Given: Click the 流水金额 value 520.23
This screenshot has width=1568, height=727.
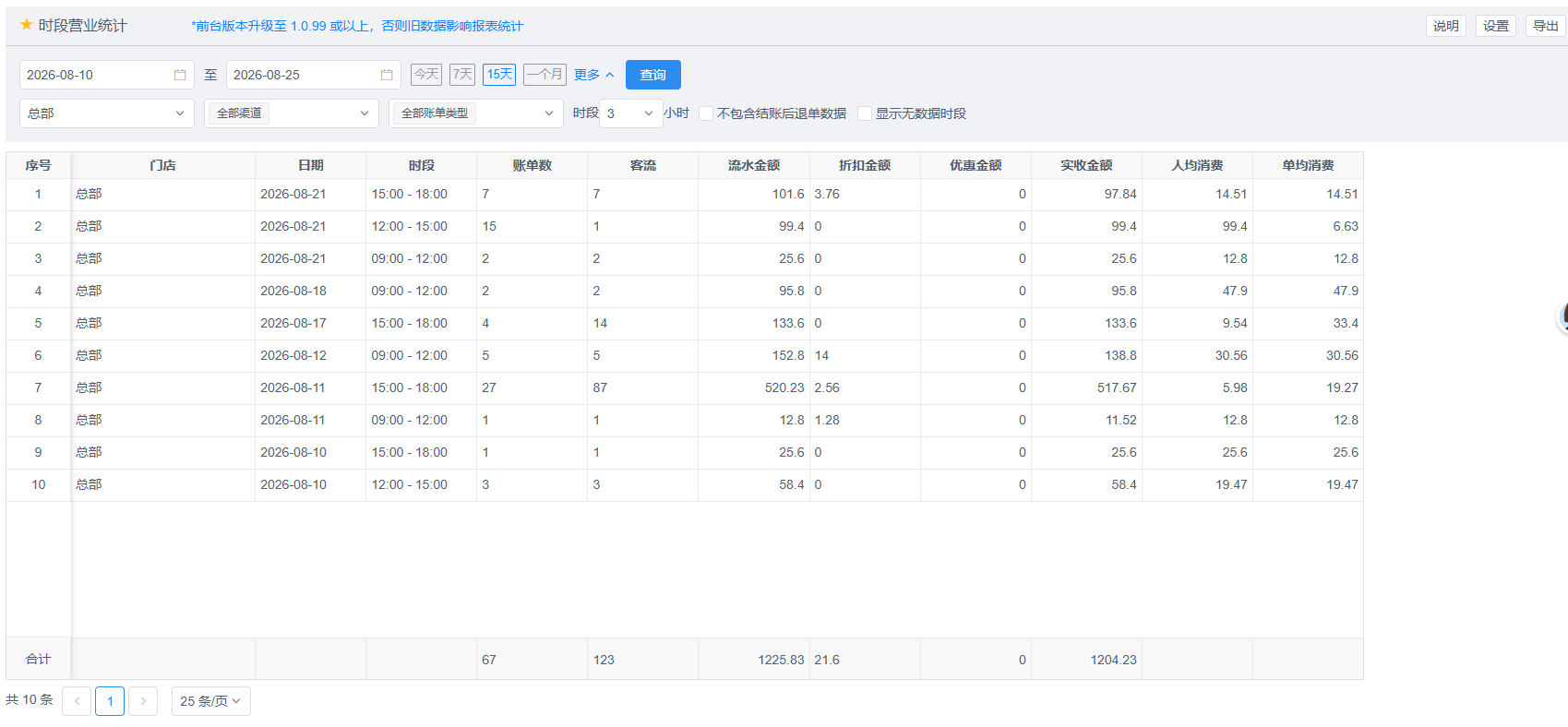Looking at the screenshot, I should tap(784, 387).
